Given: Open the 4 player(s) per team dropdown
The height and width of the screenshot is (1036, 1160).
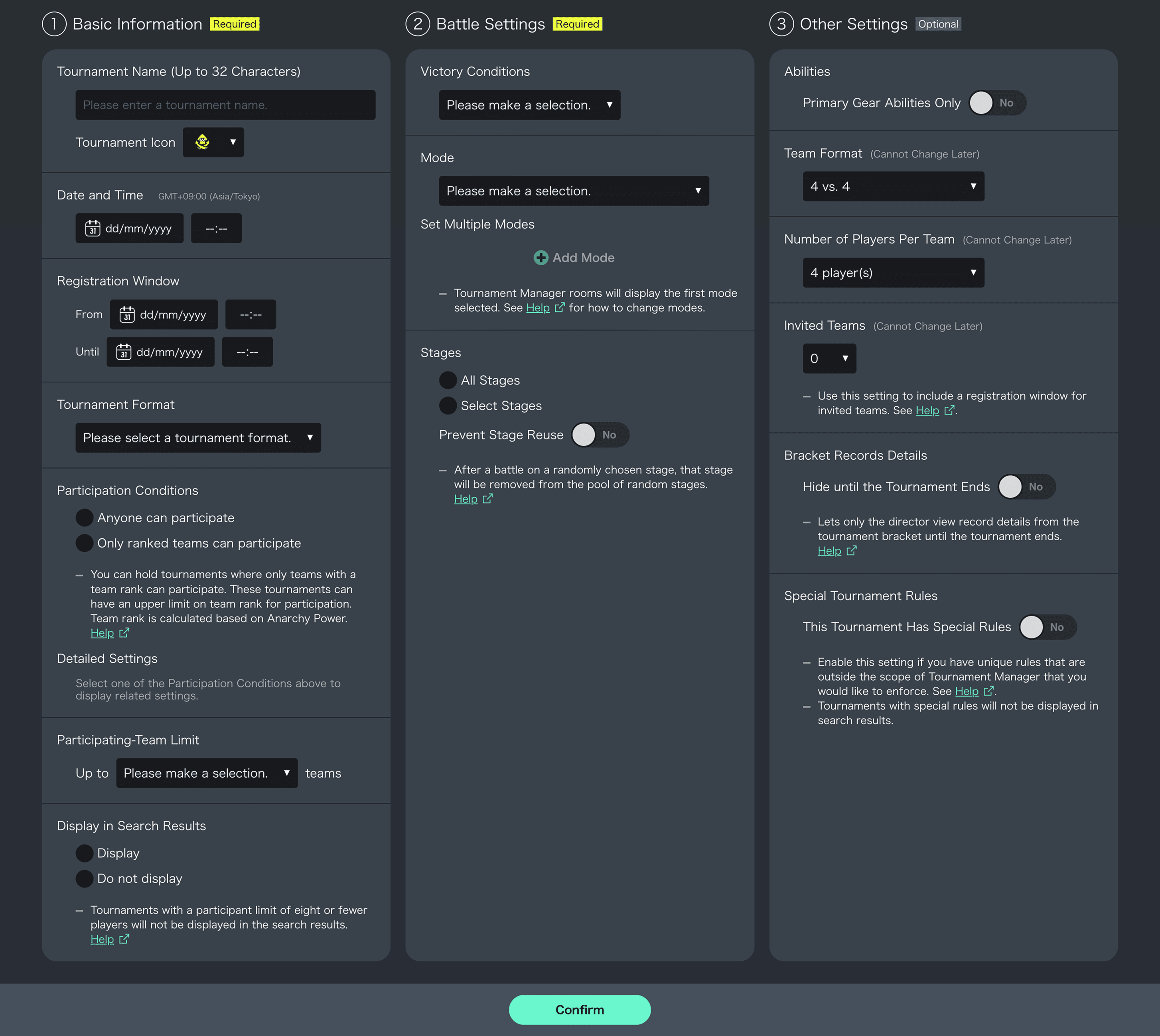Looking at the screenshot, I should tap(894, 273).
